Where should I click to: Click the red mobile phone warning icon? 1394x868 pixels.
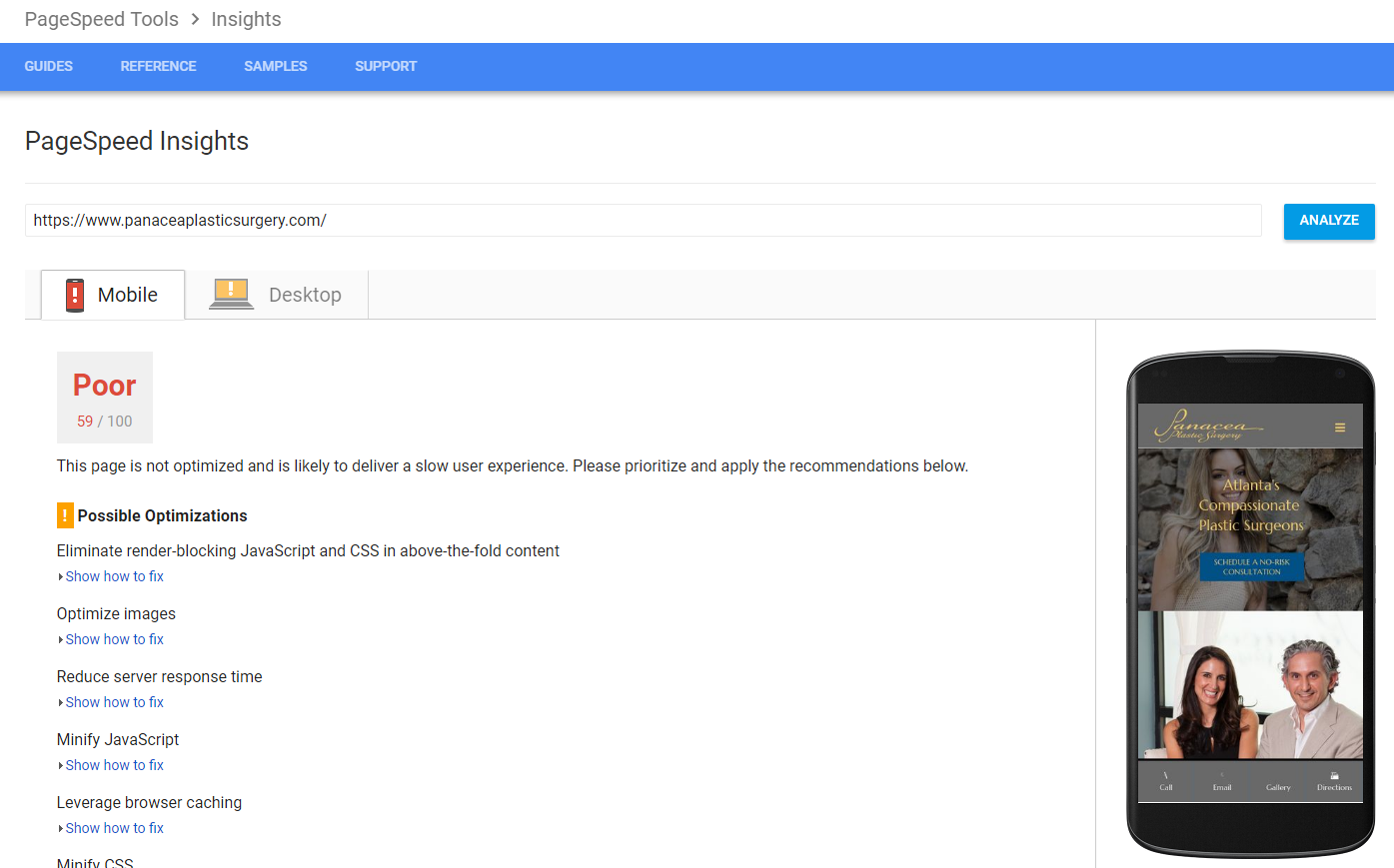75,295
